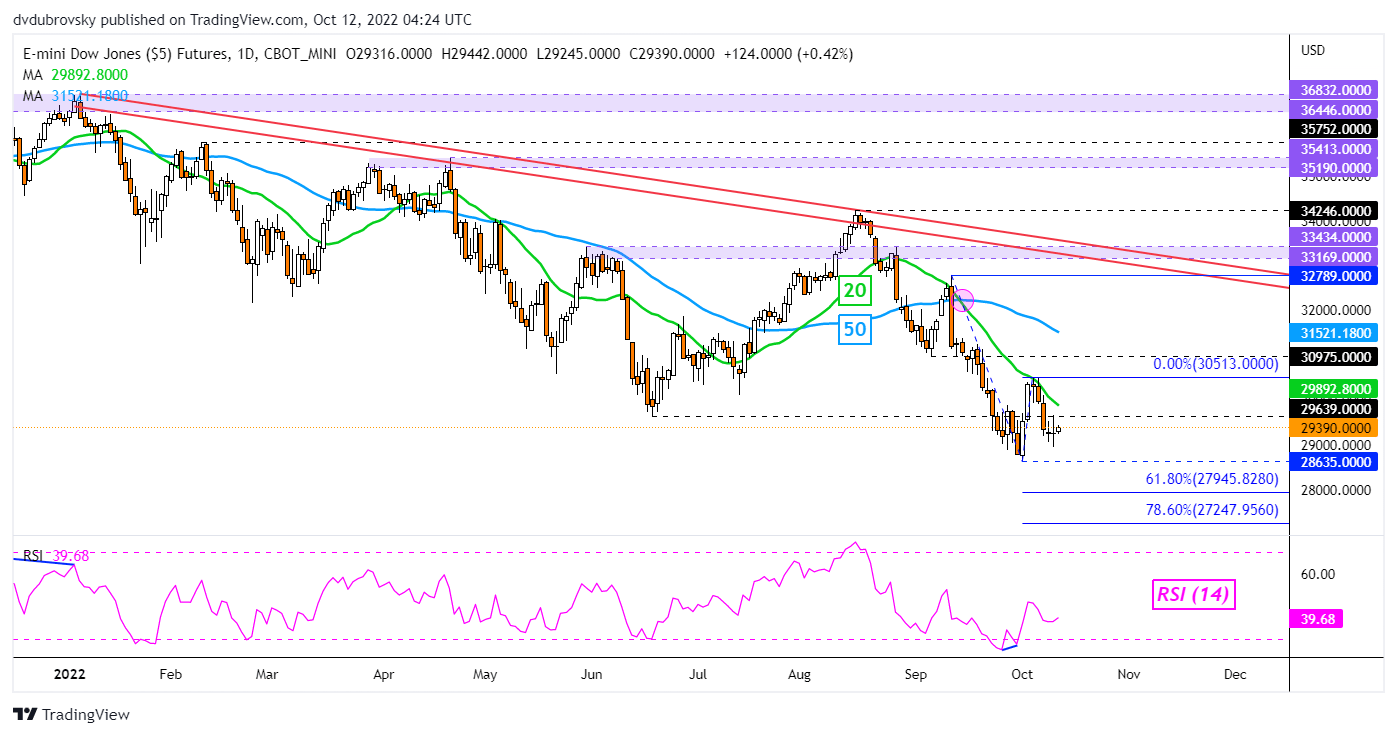Image resolution: width=1397 pixels, height=736 pixels.
Task: Click the TradingView logo at bottom left
Action: 71,715
